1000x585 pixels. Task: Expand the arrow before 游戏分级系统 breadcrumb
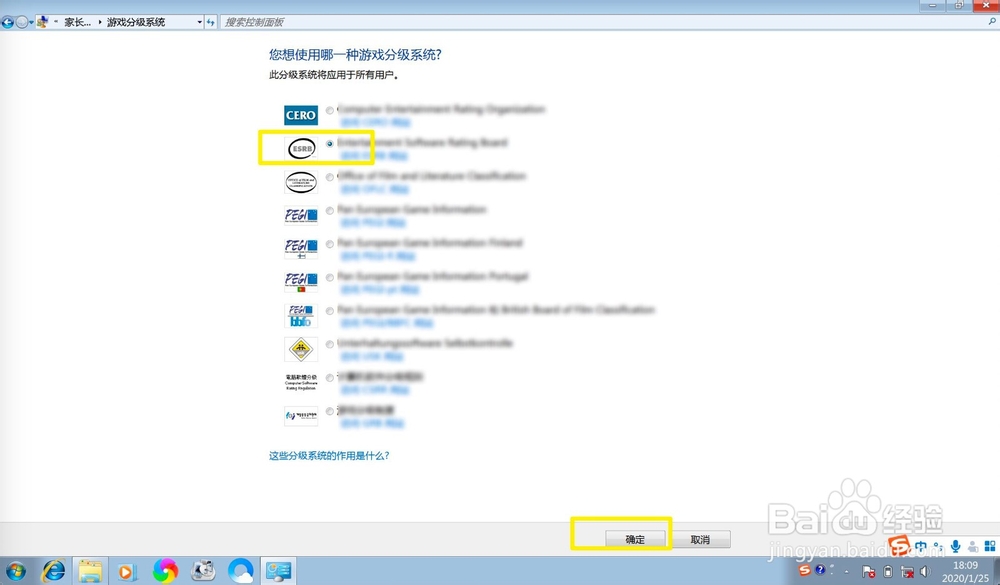(x=100, y=22)
